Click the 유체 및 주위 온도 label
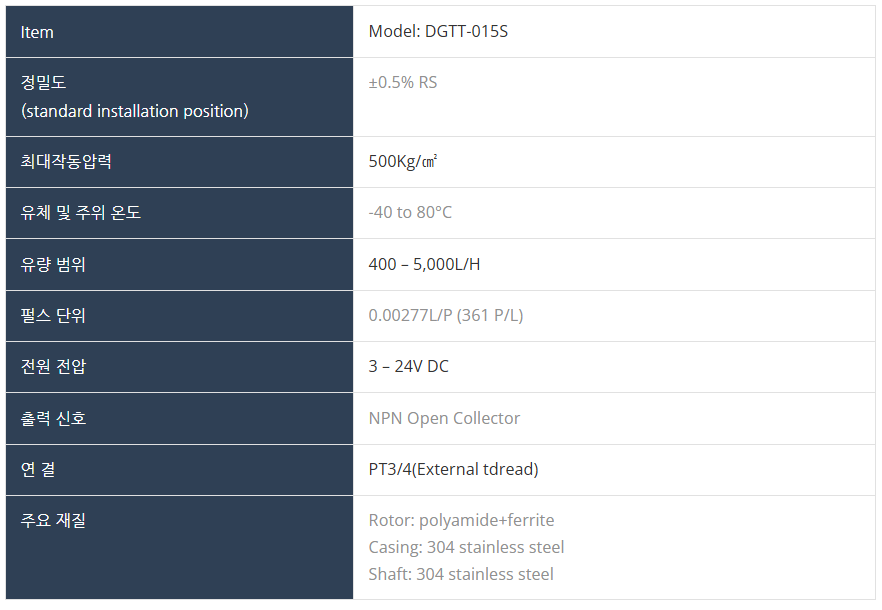Image resolution: width=882 pixels, height=610 pixels. click(x=80, y=213)
